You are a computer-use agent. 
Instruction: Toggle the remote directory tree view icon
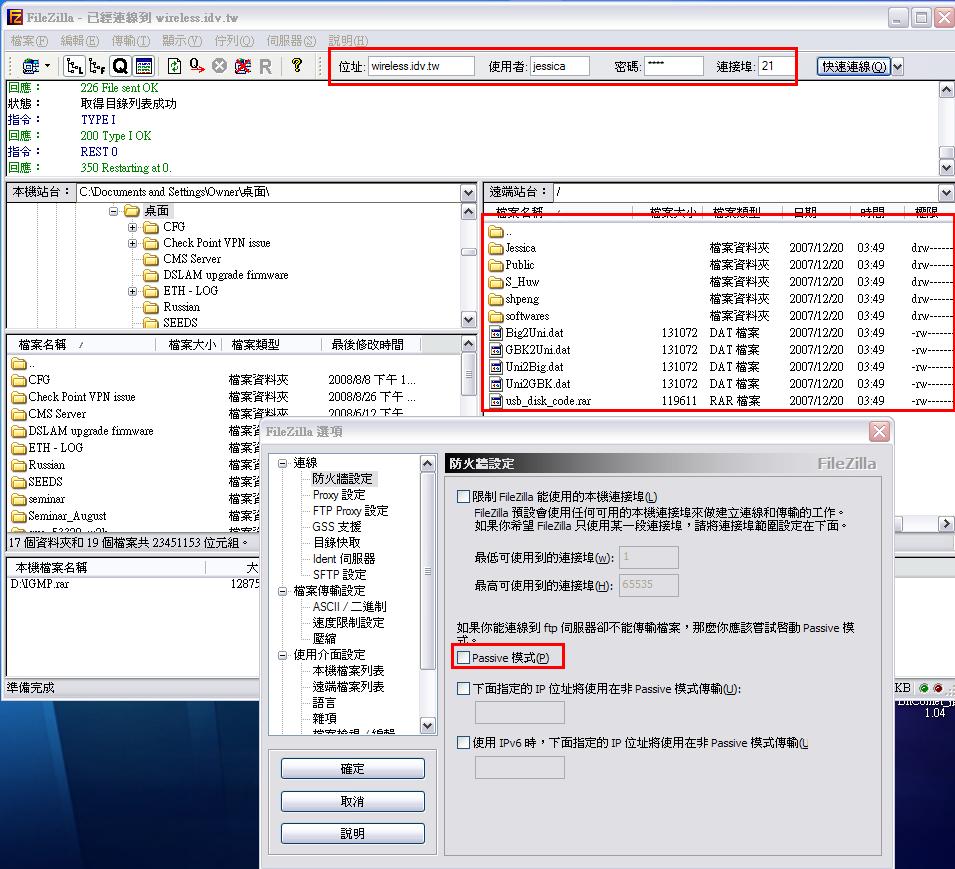tap(96, 66)
